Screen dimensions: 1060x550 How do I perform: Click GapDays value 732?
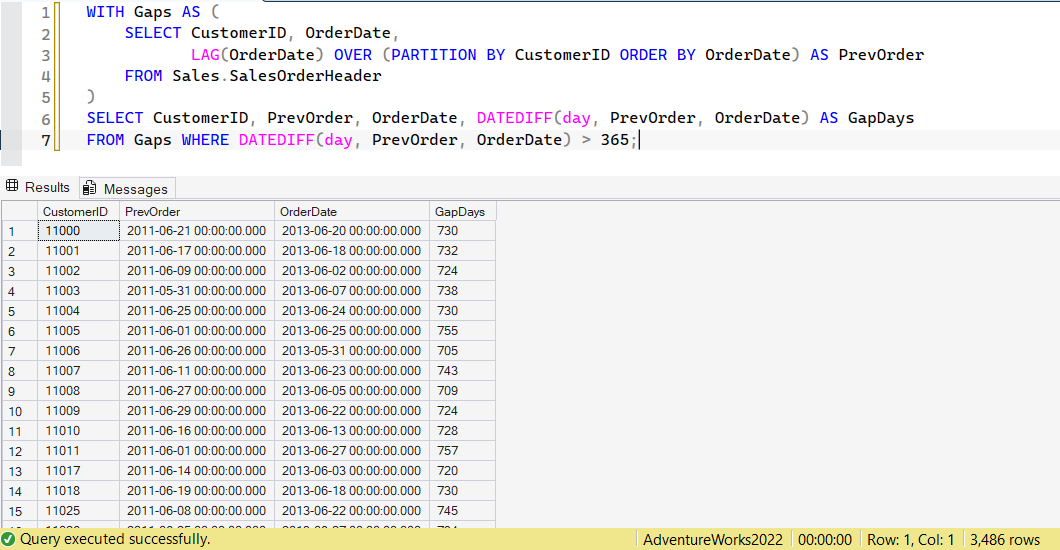point(462,251)
